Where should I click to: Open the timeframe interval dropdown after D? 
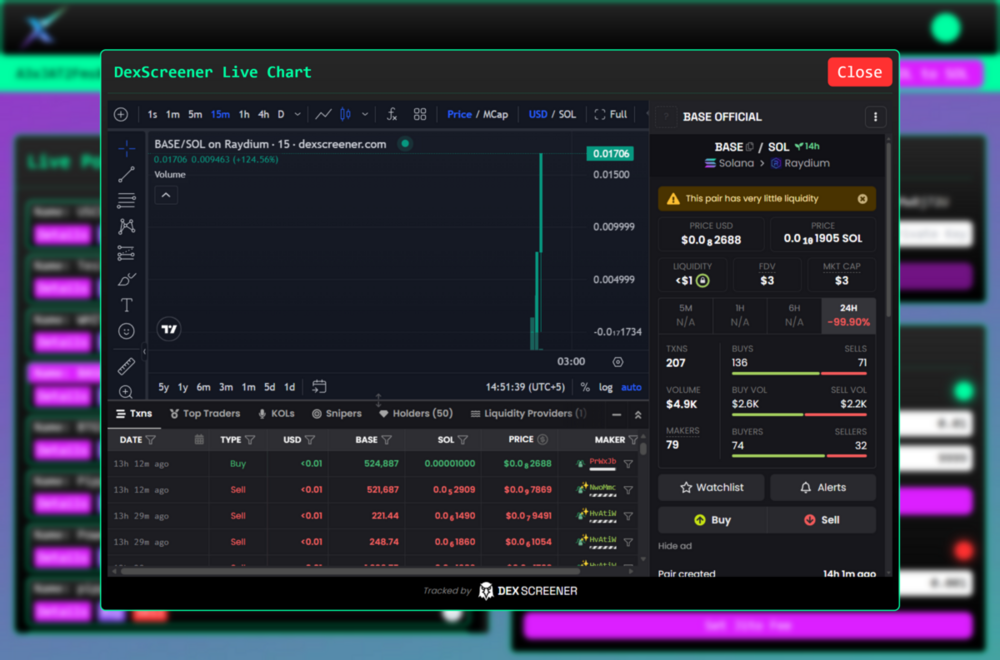(x=297, y=114)
